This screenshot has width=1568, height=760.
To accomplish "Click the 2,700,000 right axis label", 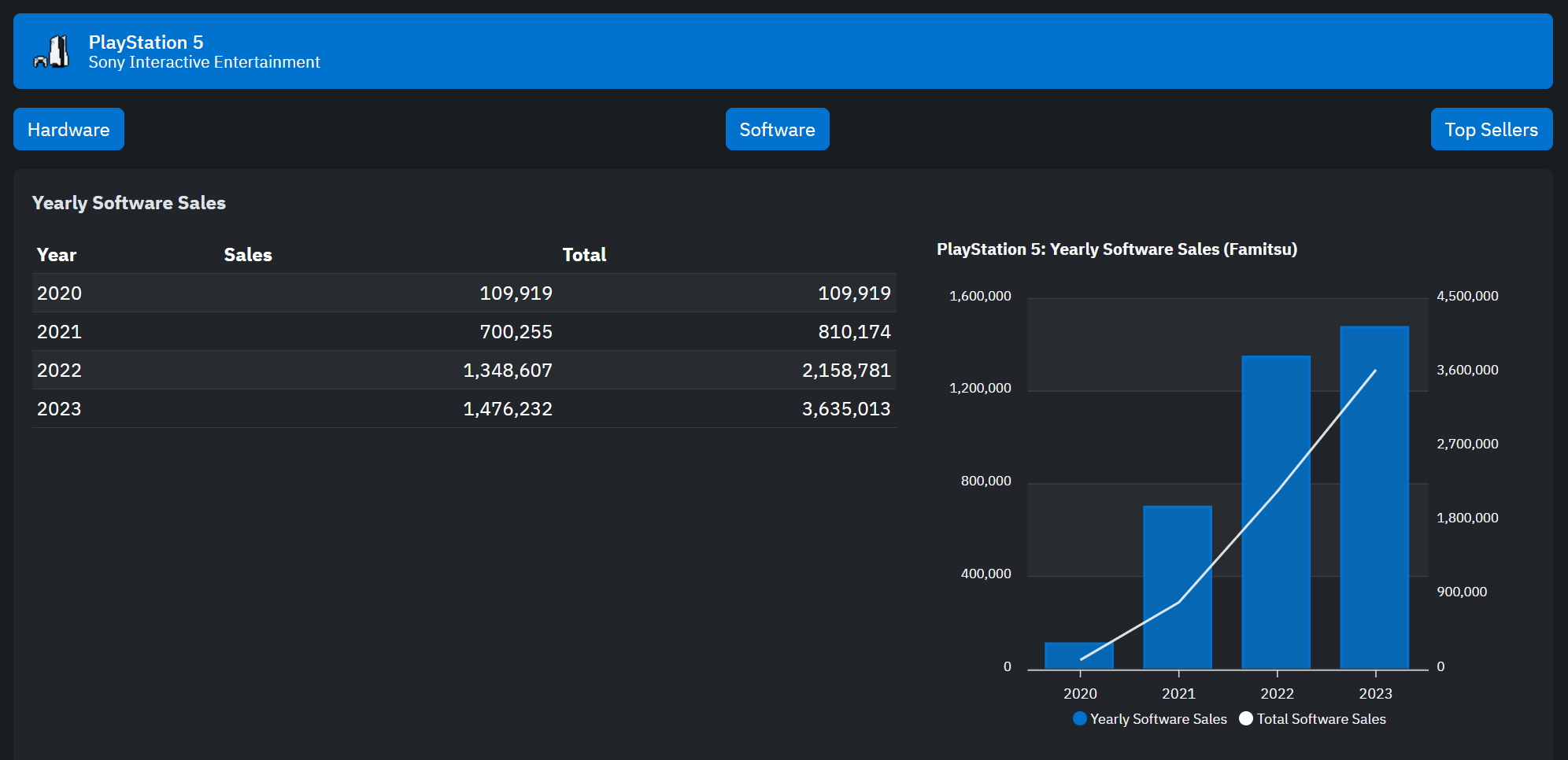I will 1467,444.
